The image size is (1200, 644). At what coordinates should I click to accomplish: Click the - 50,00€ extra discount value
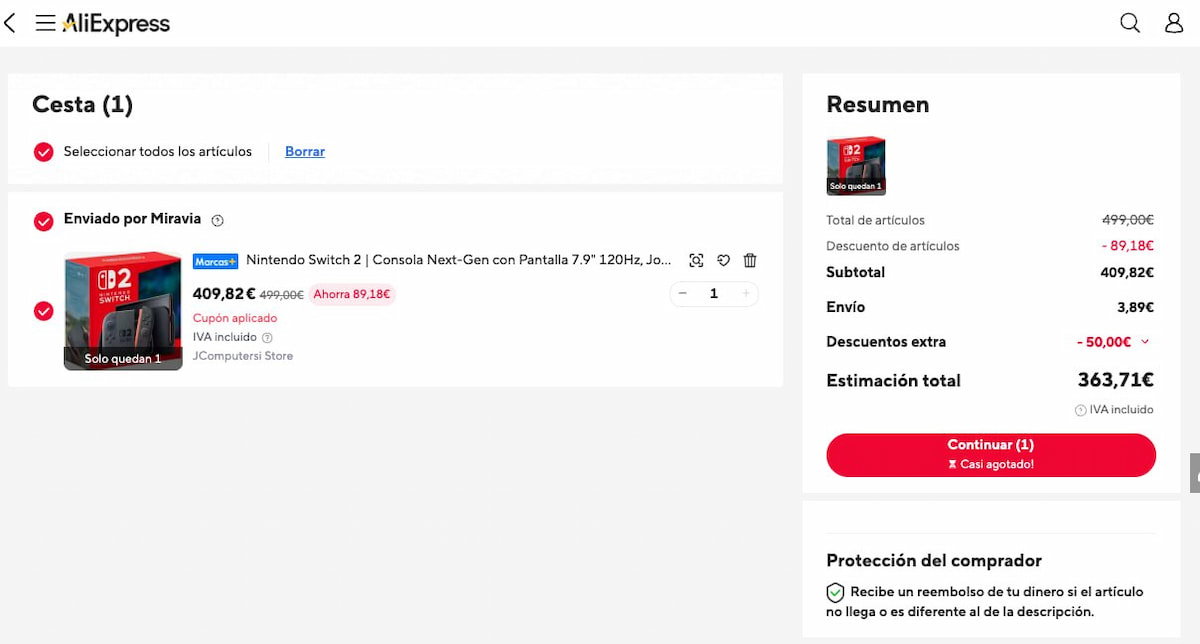pos(1104,342)
